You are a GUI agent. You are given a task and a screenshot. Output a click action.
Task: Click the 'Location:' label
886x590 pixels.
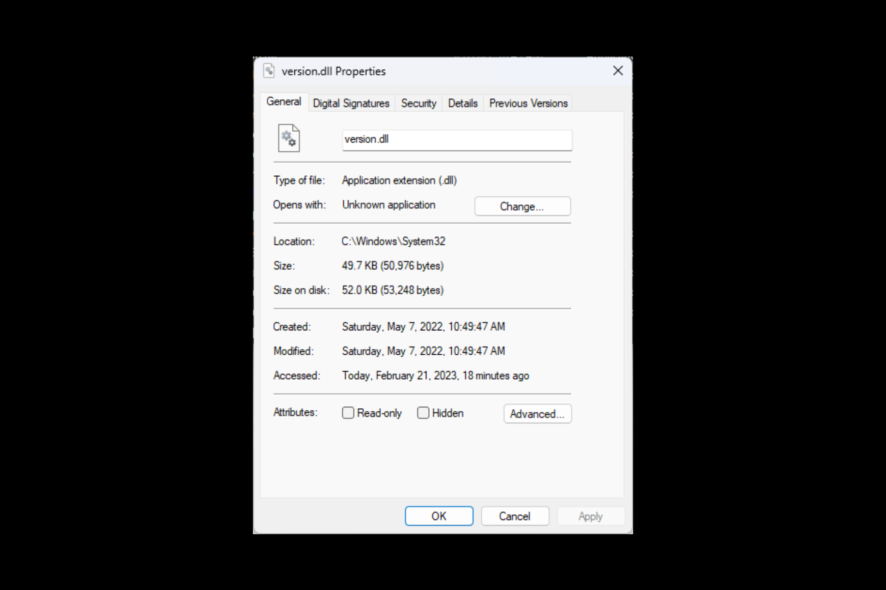click(x=294, y=241)
